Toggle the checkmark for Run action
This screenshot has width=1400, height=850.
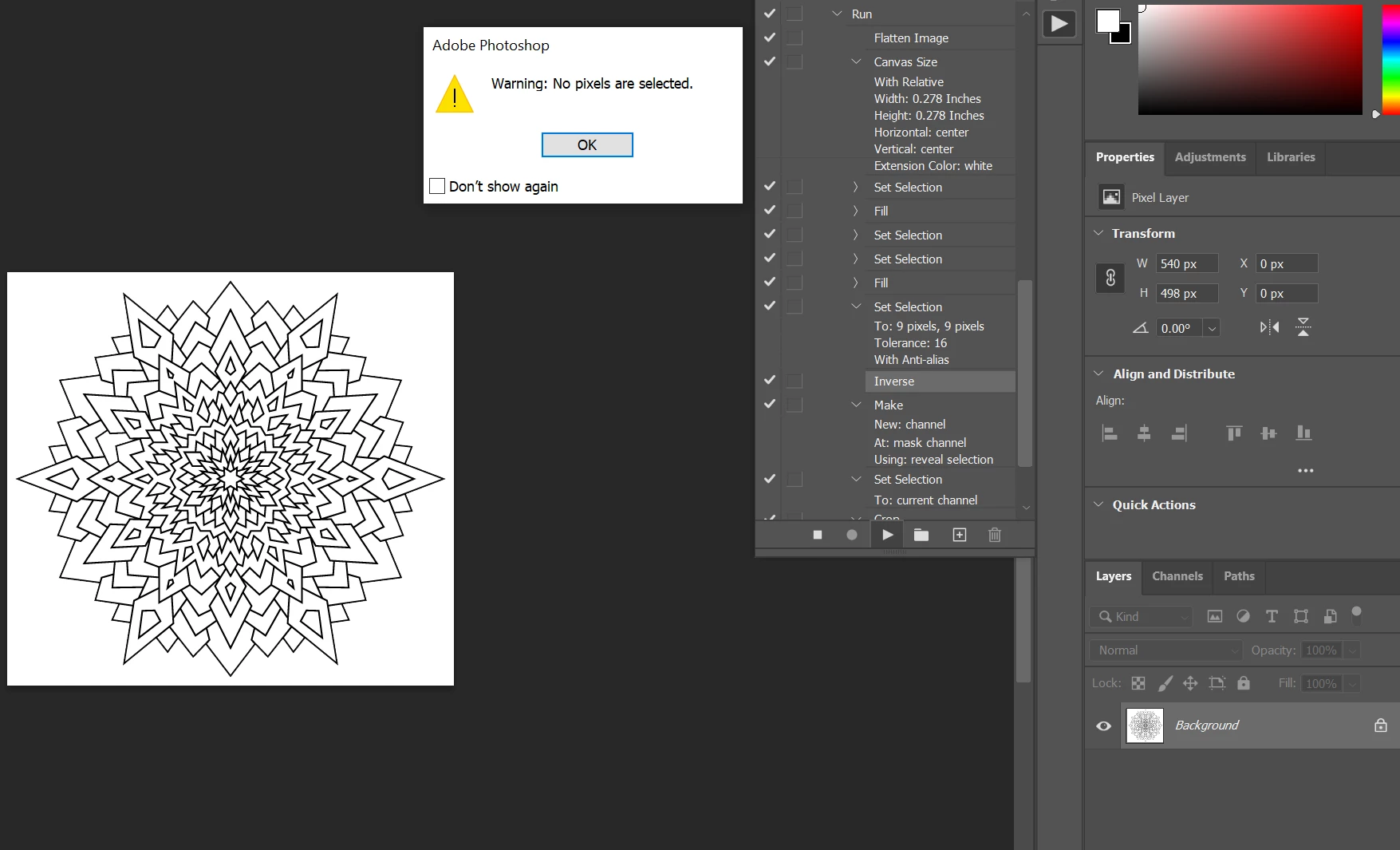coord(770,14)
